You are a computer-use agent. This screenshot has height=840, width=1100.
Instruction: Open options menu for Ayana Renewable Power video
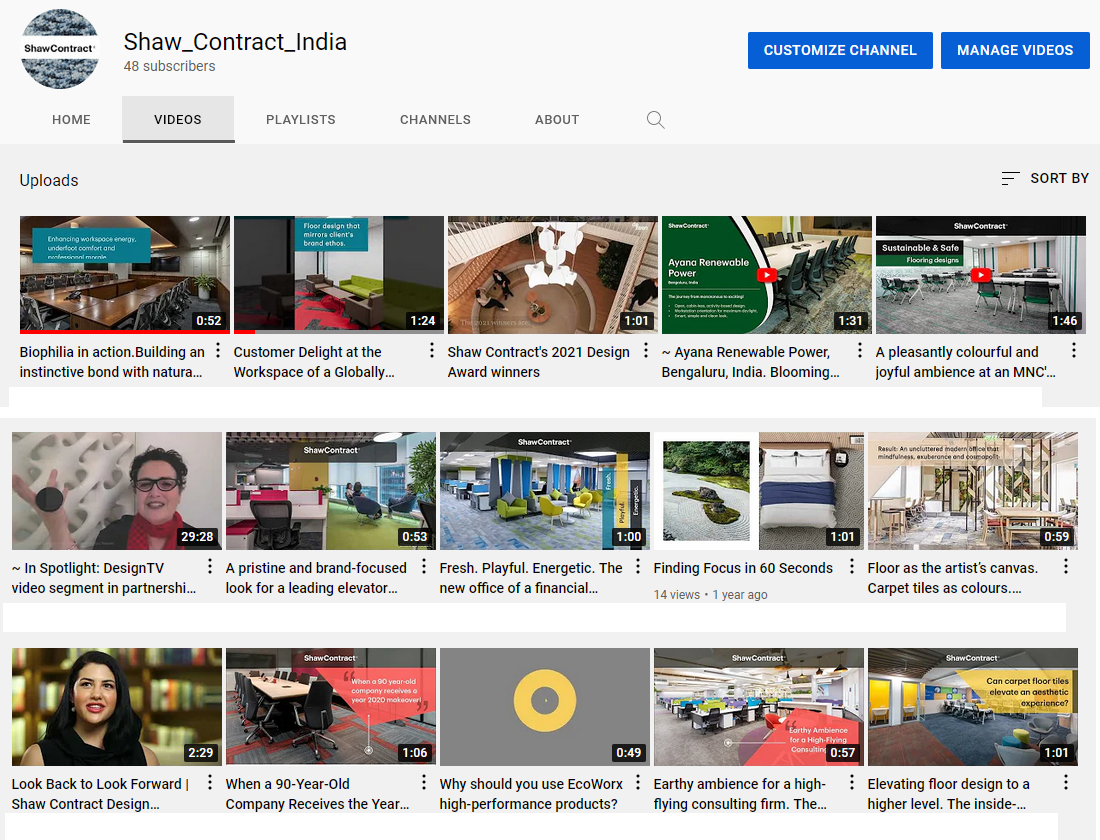pos(860,350)
